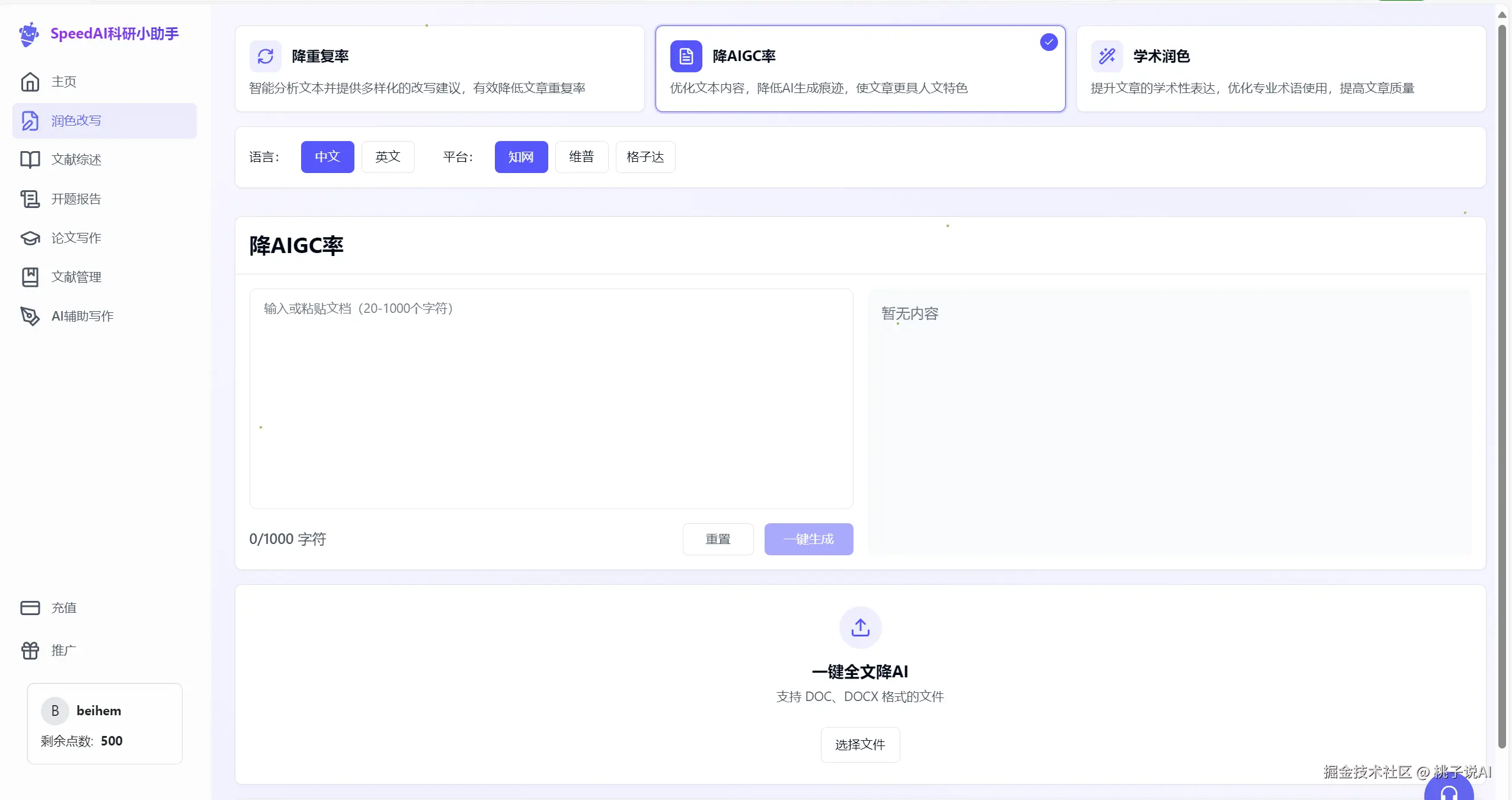The height and width of the screenshot is (800, 1512).
Task: Click the bookmark icon for 文献管理
Action: [30, 277]
